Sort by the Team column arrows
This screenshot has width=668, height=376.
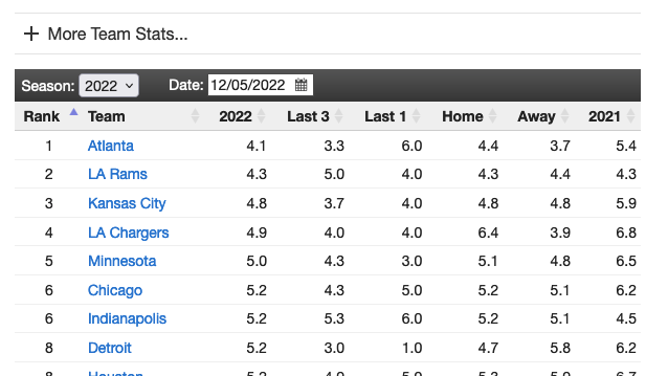click(x=195, y=116)
